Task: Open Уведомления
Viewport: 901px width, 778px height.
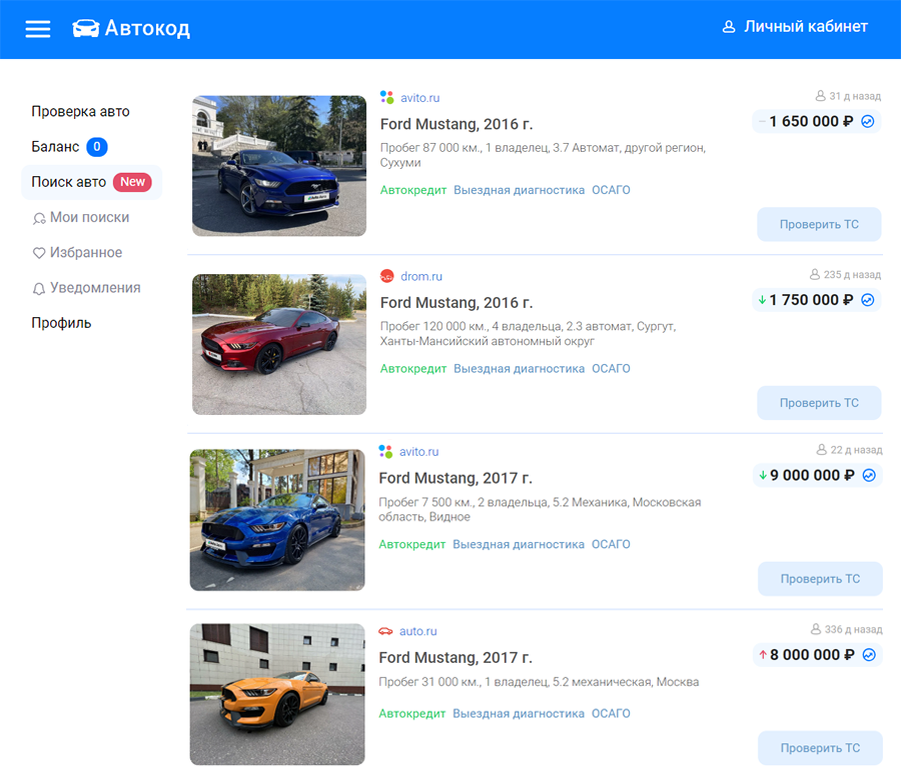Action: [x=95, y=287]
